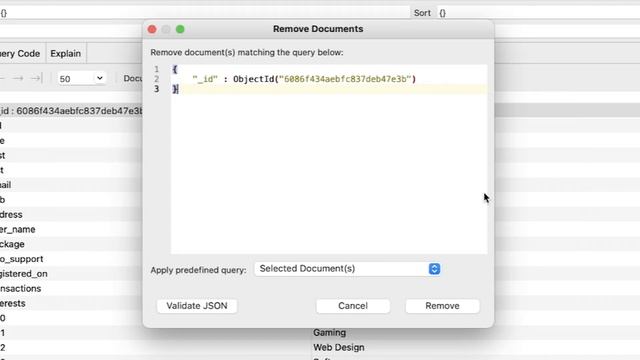Open the Apply predefined query dropdown
The height and width of the screenshot is (360, 640).
tap(347, 269)
